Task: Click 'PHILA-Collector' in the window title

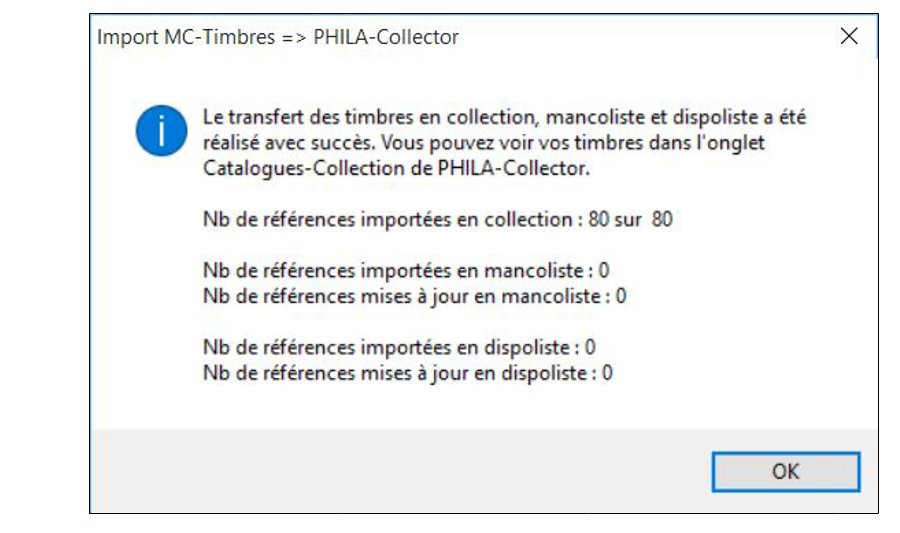Action: (x=386, y=37)
